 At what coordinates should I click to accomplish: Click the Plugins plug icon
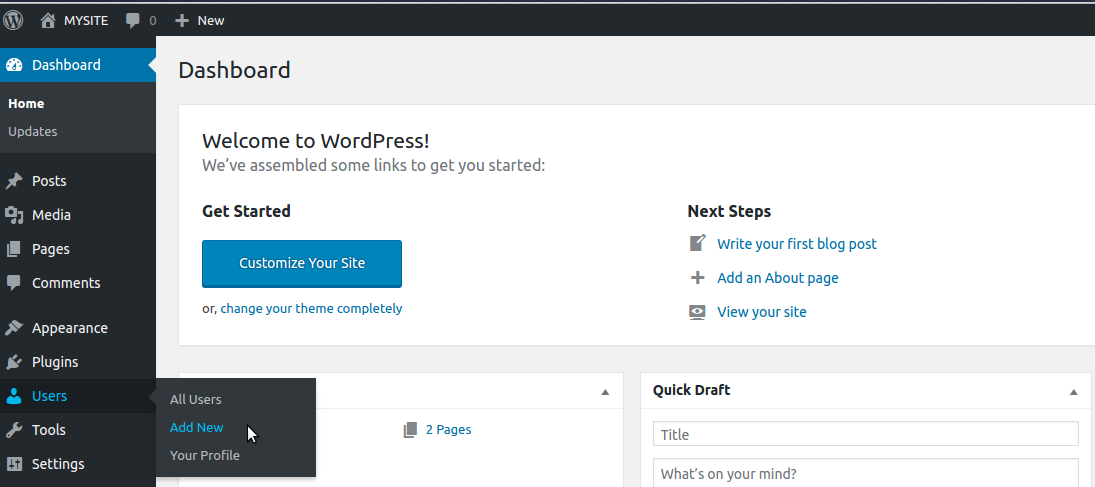(x=14, y=362)
